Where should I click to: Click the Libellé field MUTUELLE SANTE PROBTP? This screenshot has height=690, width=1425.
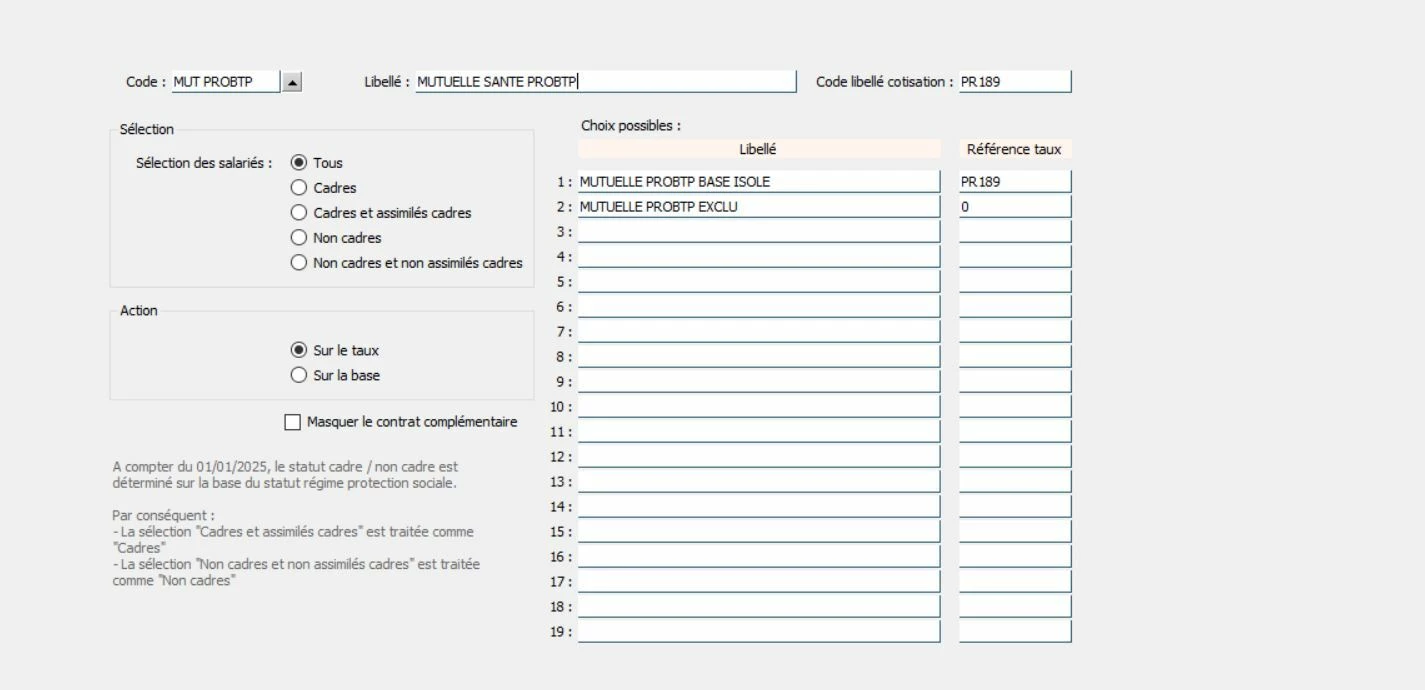pos(605,82)
